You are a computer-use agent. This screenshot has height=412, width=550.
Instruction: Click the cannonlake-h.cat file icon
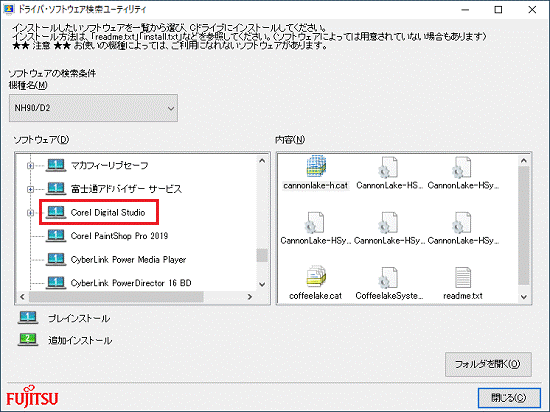click(316, 167)
